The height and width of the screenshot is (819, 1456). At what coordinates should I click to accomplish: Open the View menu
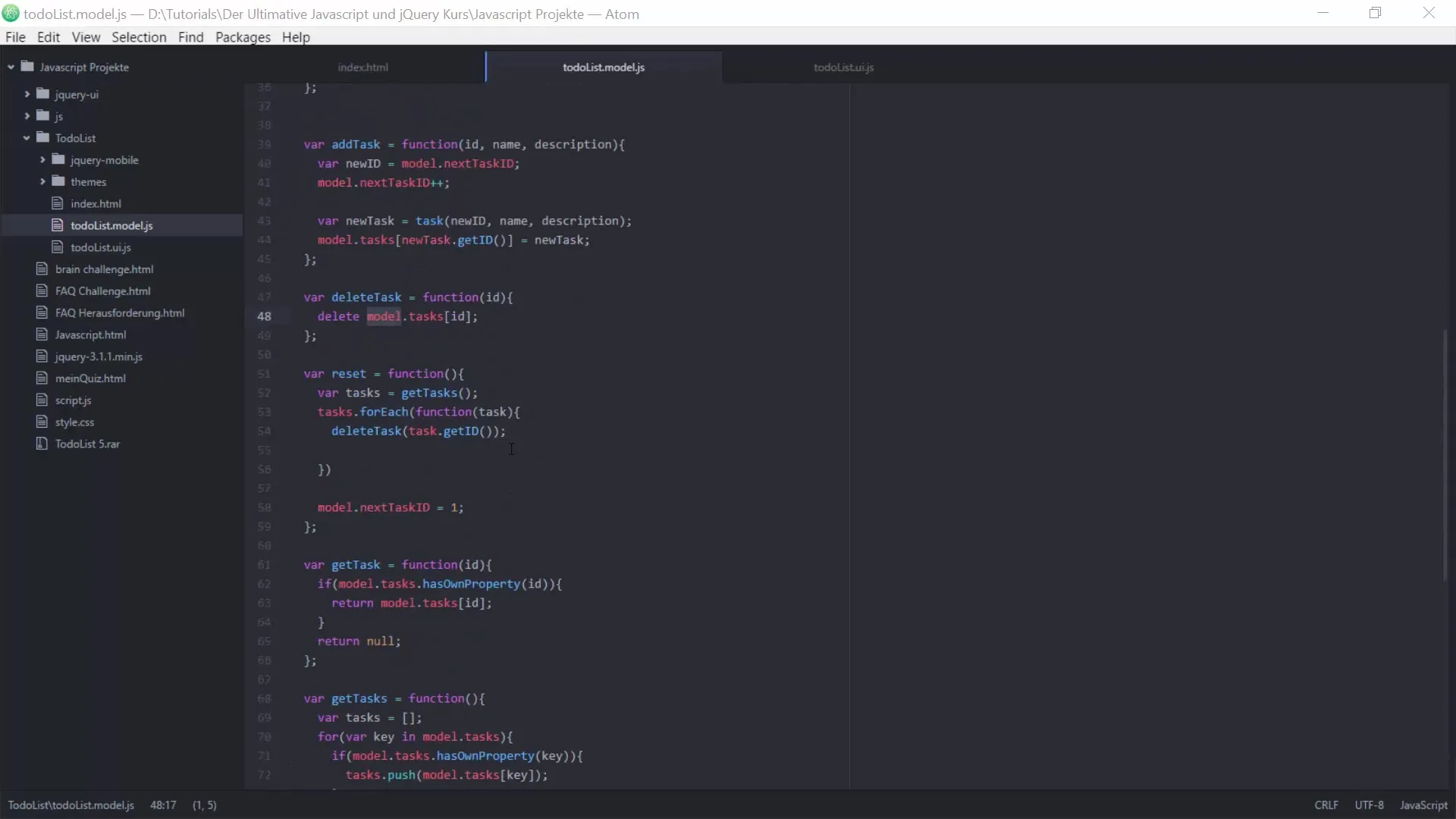[x=86, y=37]
